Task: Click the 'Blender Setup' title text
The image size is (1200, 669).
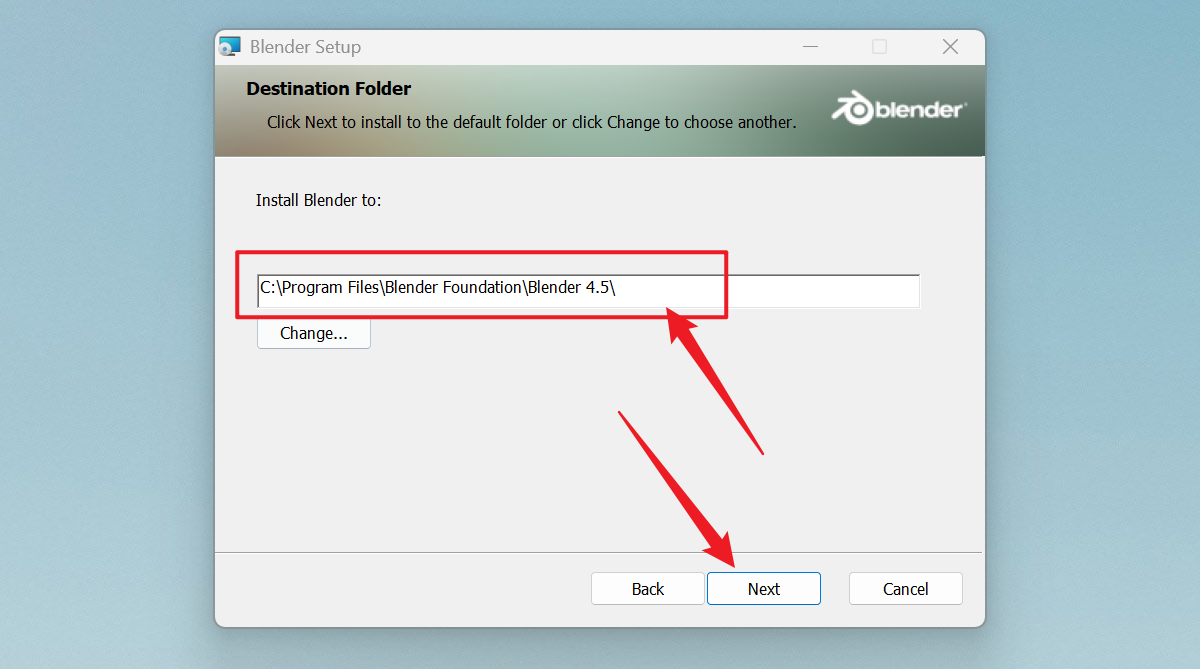Action: 305,47
